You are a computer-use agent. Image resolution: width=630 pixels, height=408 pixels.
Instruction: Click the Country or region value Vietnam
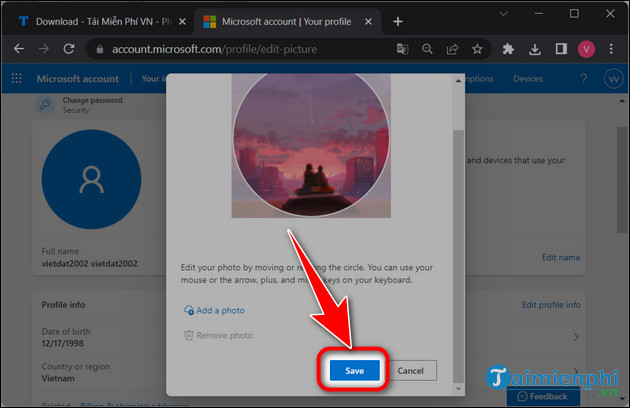58,379
